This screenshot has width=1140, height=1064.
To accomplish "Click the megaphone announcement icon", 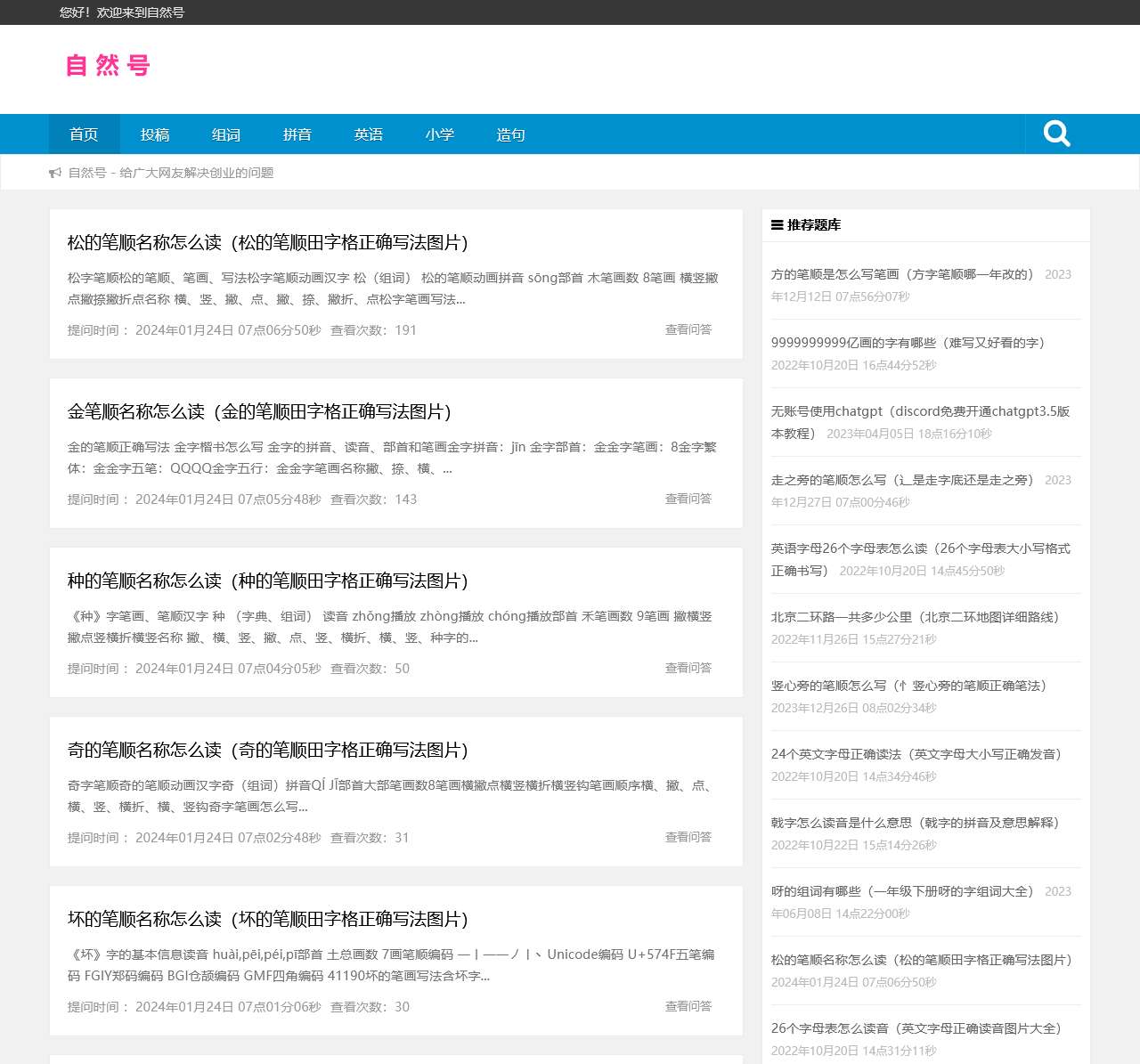I will pyautogui.click(x=55, y=173).
